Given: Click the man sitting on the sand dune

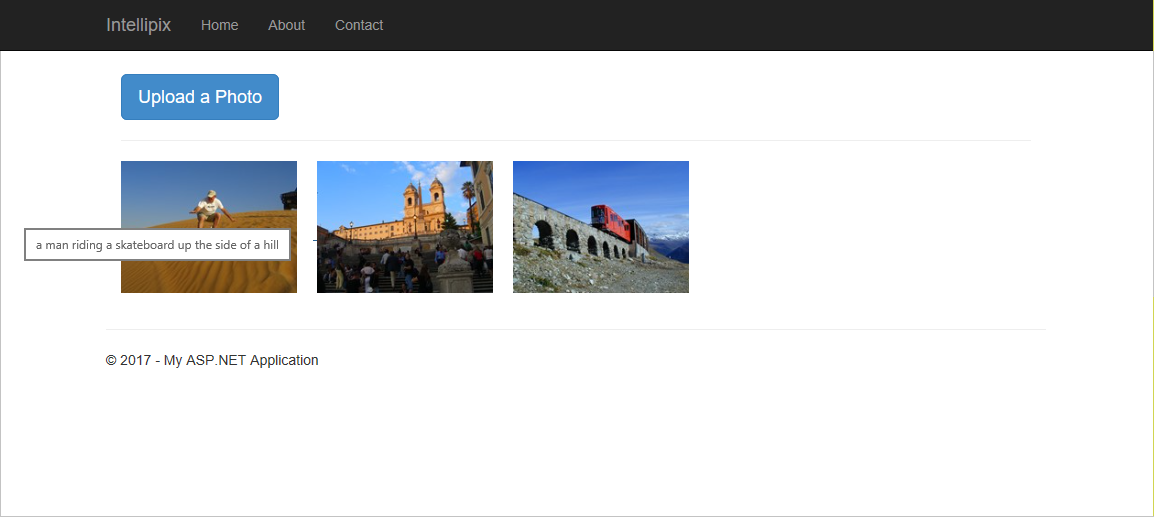Looking at the screenshot, I should click(x=210, y=209).
